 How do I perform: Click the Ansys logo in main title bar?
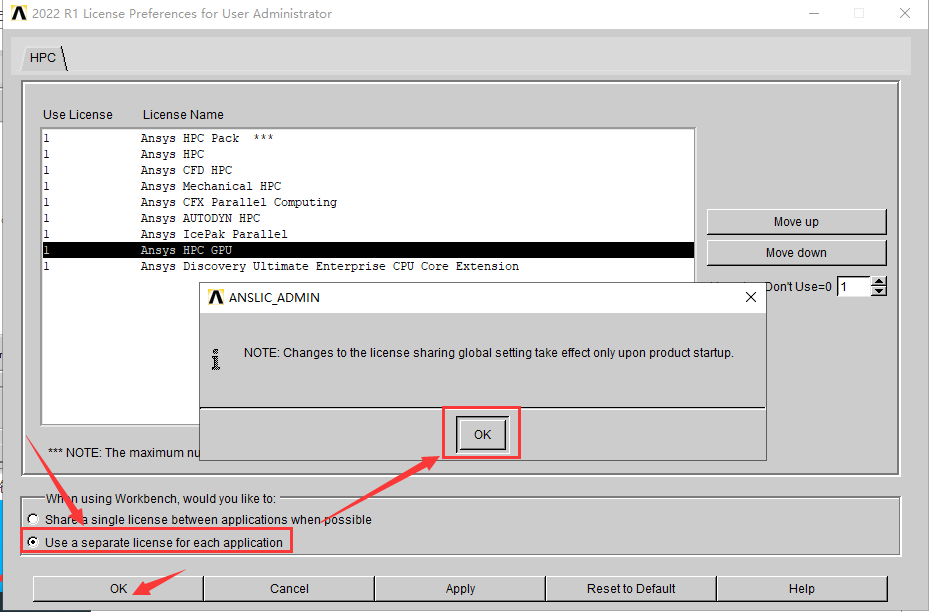point(18,14)
